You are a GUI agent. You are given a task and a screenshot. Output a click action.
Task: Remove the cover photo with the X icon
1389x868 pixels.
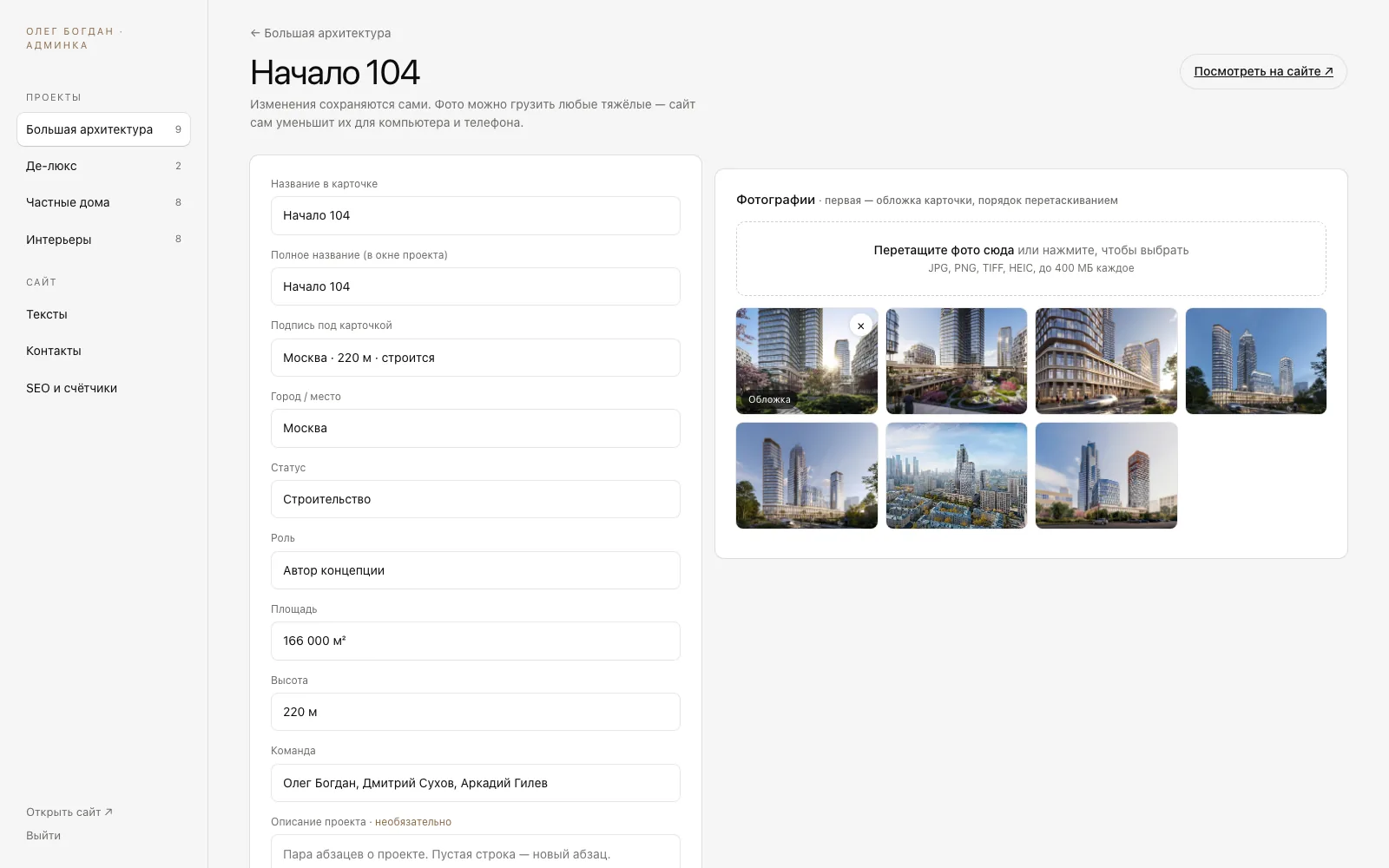tap(860, 325)
